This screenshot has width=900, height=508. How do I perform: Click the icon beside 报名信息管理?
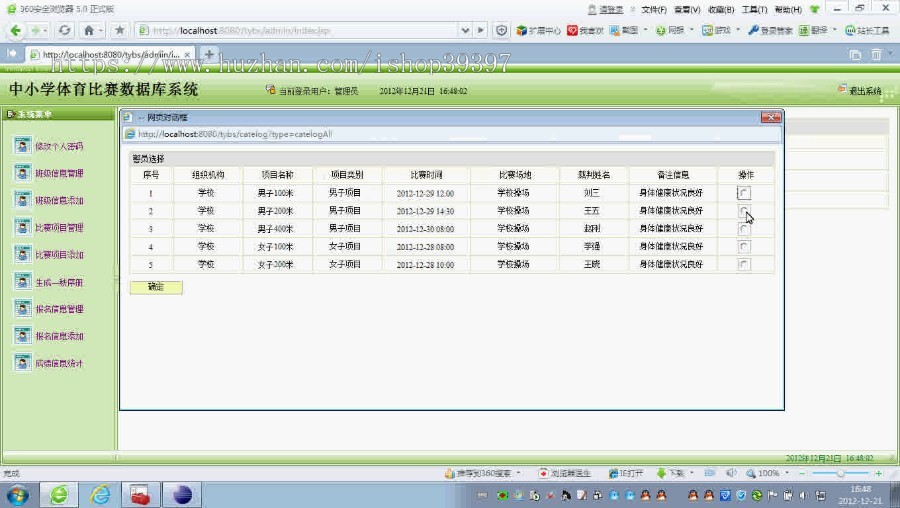pyautogui.click(x=22, y=308)
